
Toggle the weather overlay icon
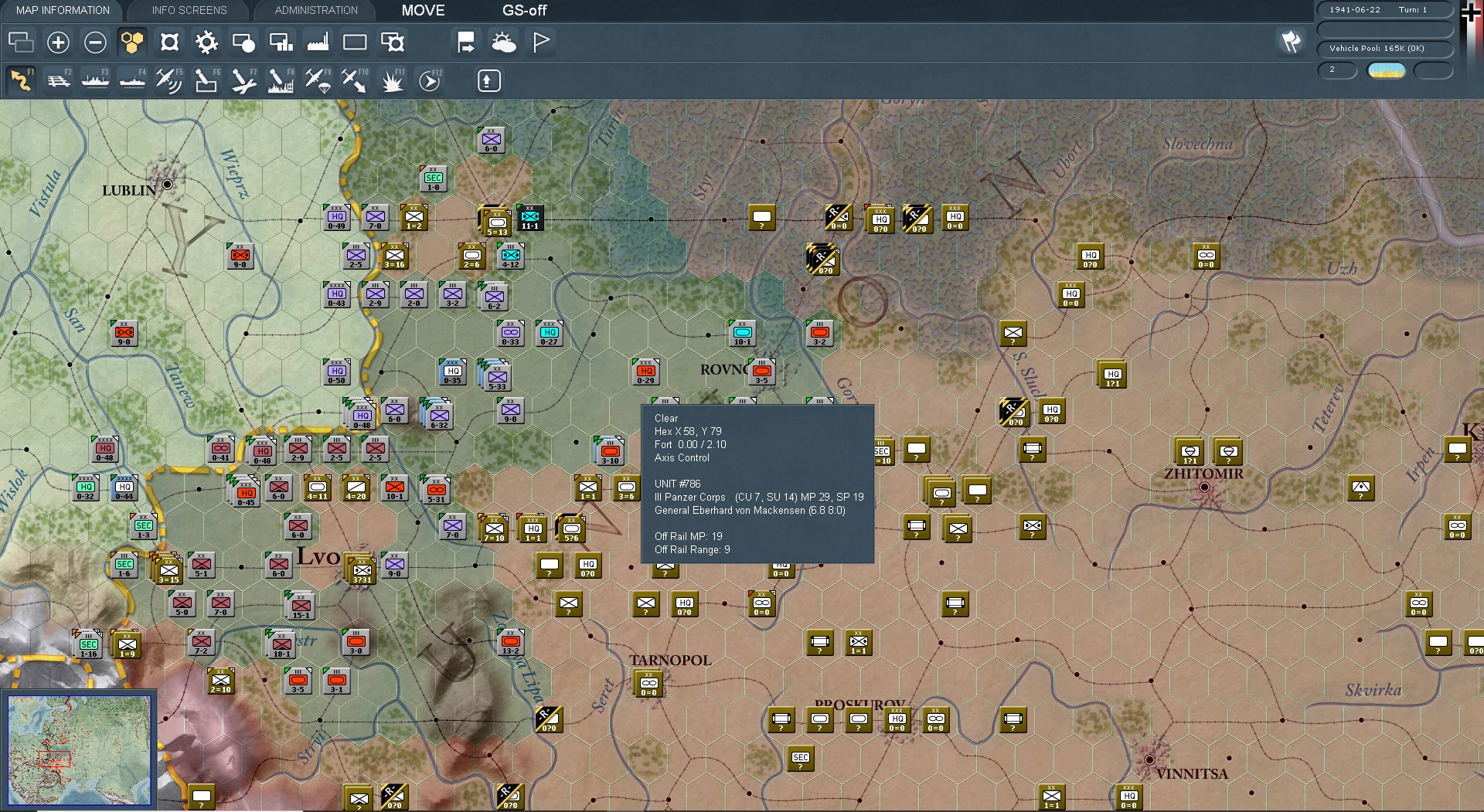pos(503,42)
